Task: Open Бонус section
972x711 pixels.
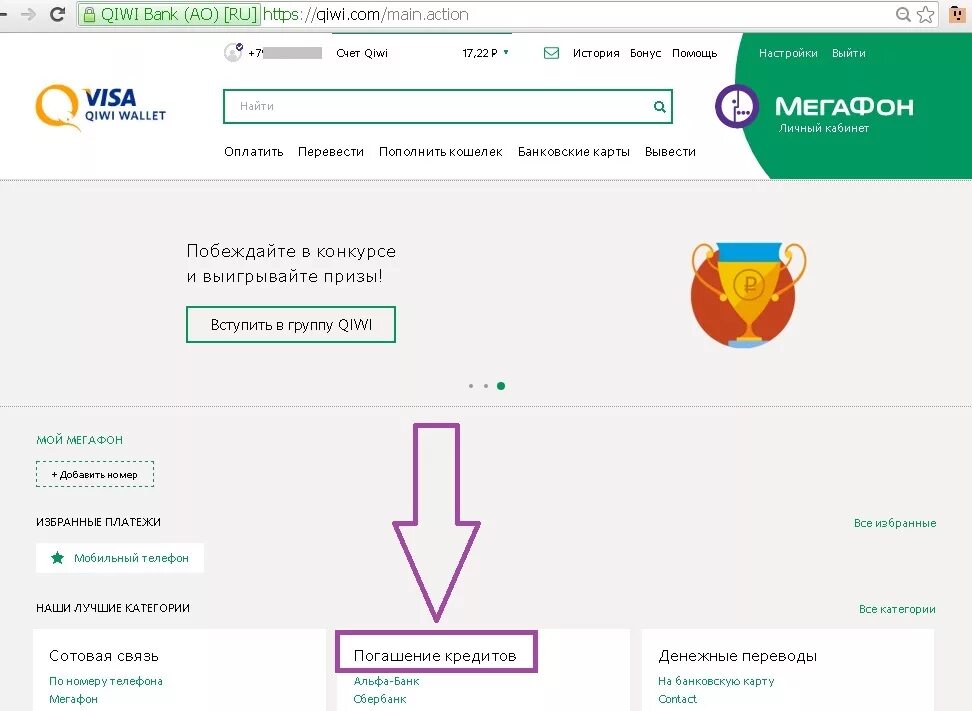Action: (645, 53)
